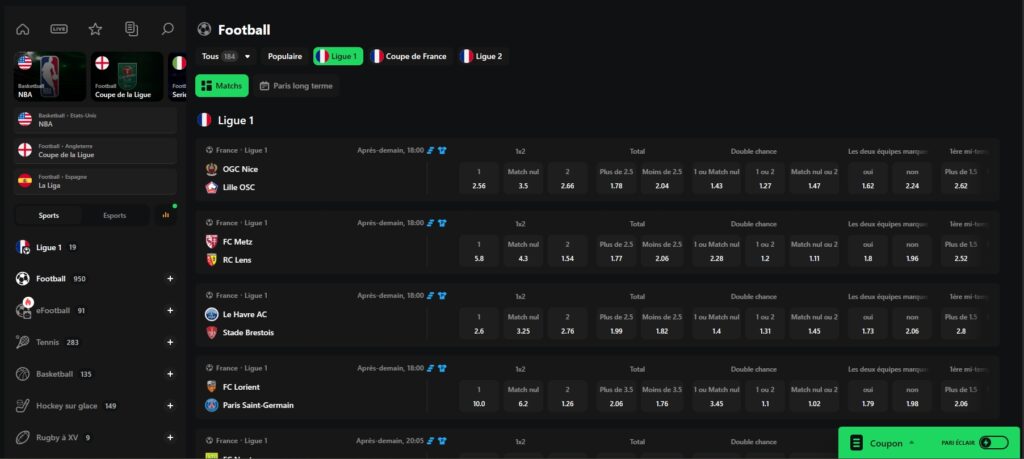The height and width of the screenshot is (459, 1024).
Task: Go to the home icon
Action: pyautogui.click(x=23, y=29)
